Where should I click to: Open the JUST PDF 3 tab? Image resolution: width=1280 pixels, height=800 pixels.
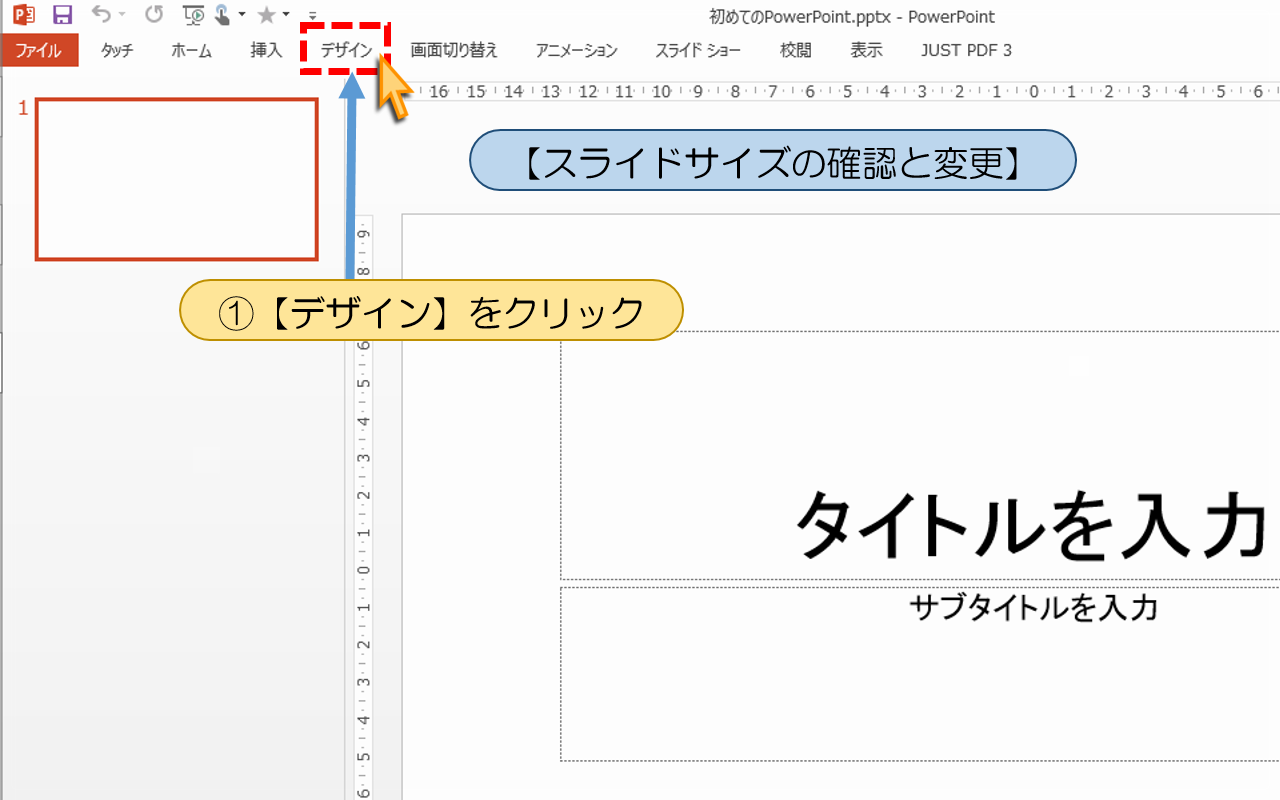[965, 49]
